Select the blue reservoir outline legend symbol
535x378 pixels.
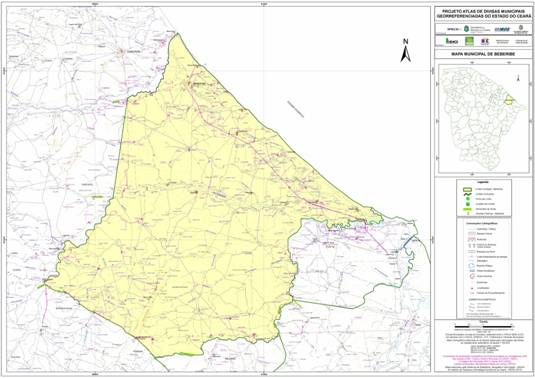point(471,265)
